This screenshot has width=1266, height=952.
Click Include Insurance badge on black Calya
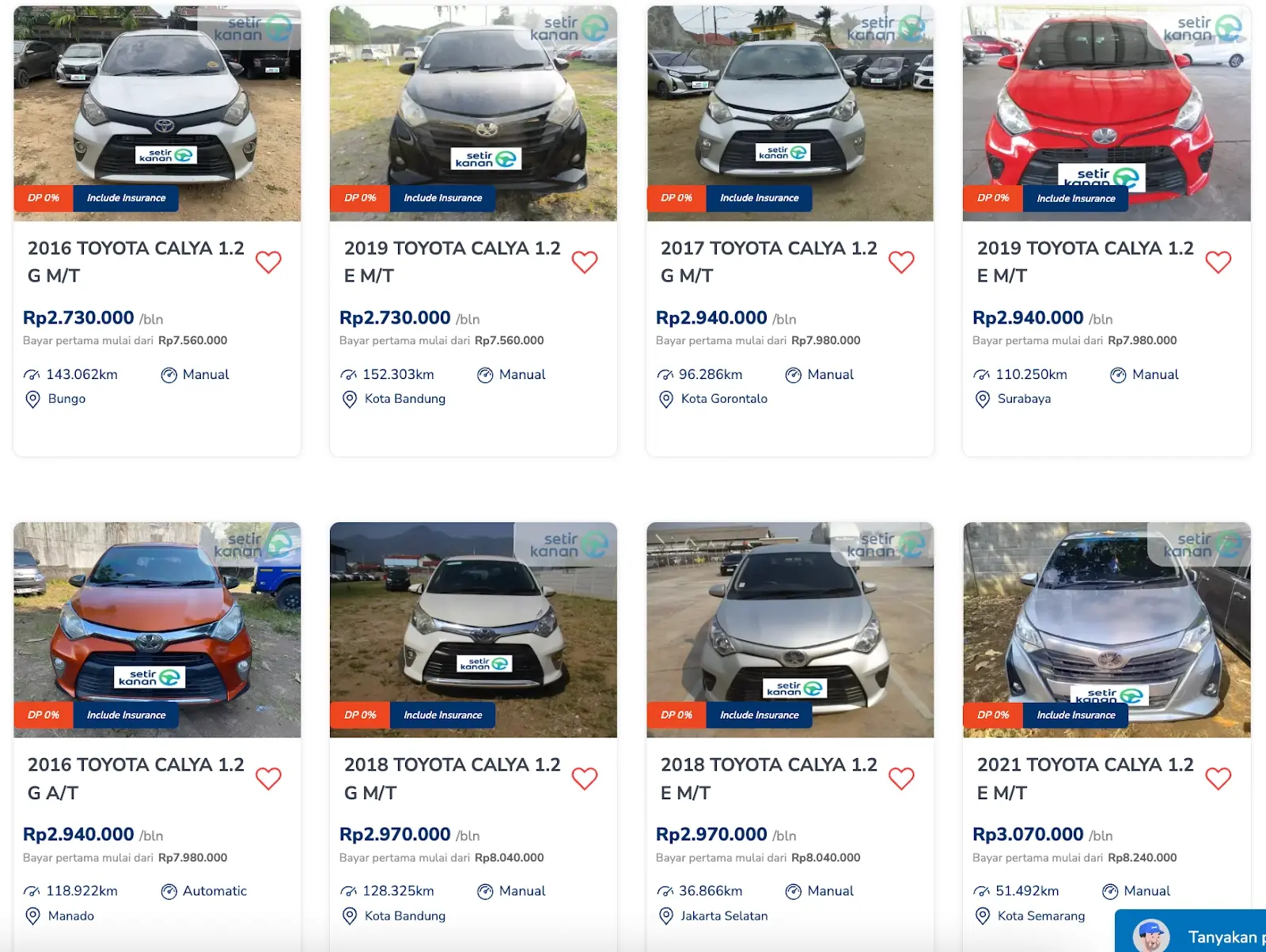442,198
